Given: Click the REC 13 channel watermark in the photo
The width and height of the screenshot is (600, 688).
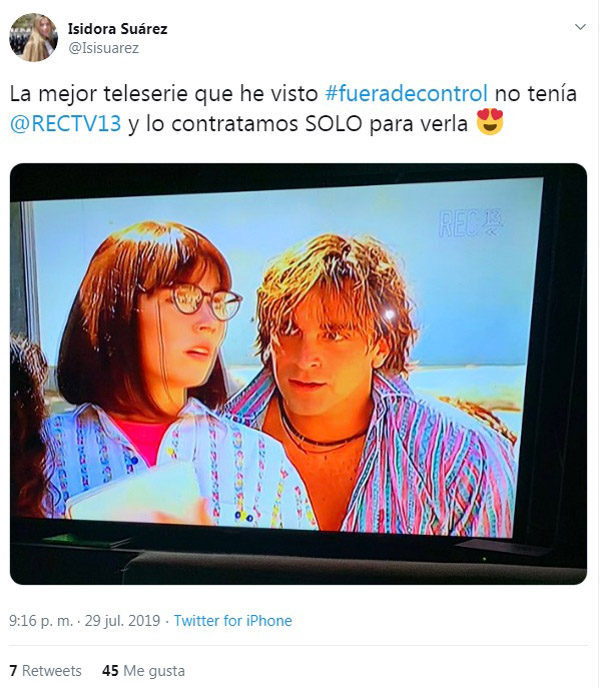Looking at the screenshot, I should (x=471, y=224).
